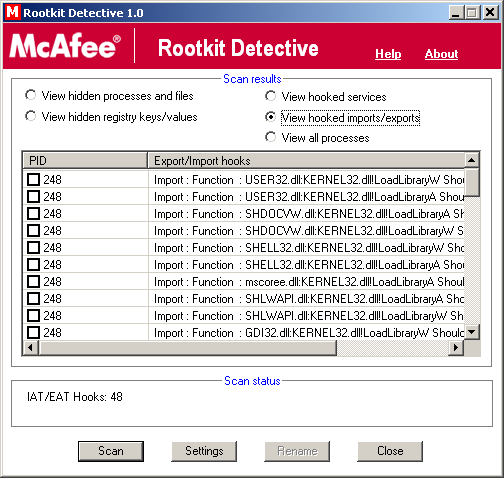The image size is (504, 478).
Task: Tick checkbox for USER32.dll LoadLibraryW row
Action: tap(33, 179)
